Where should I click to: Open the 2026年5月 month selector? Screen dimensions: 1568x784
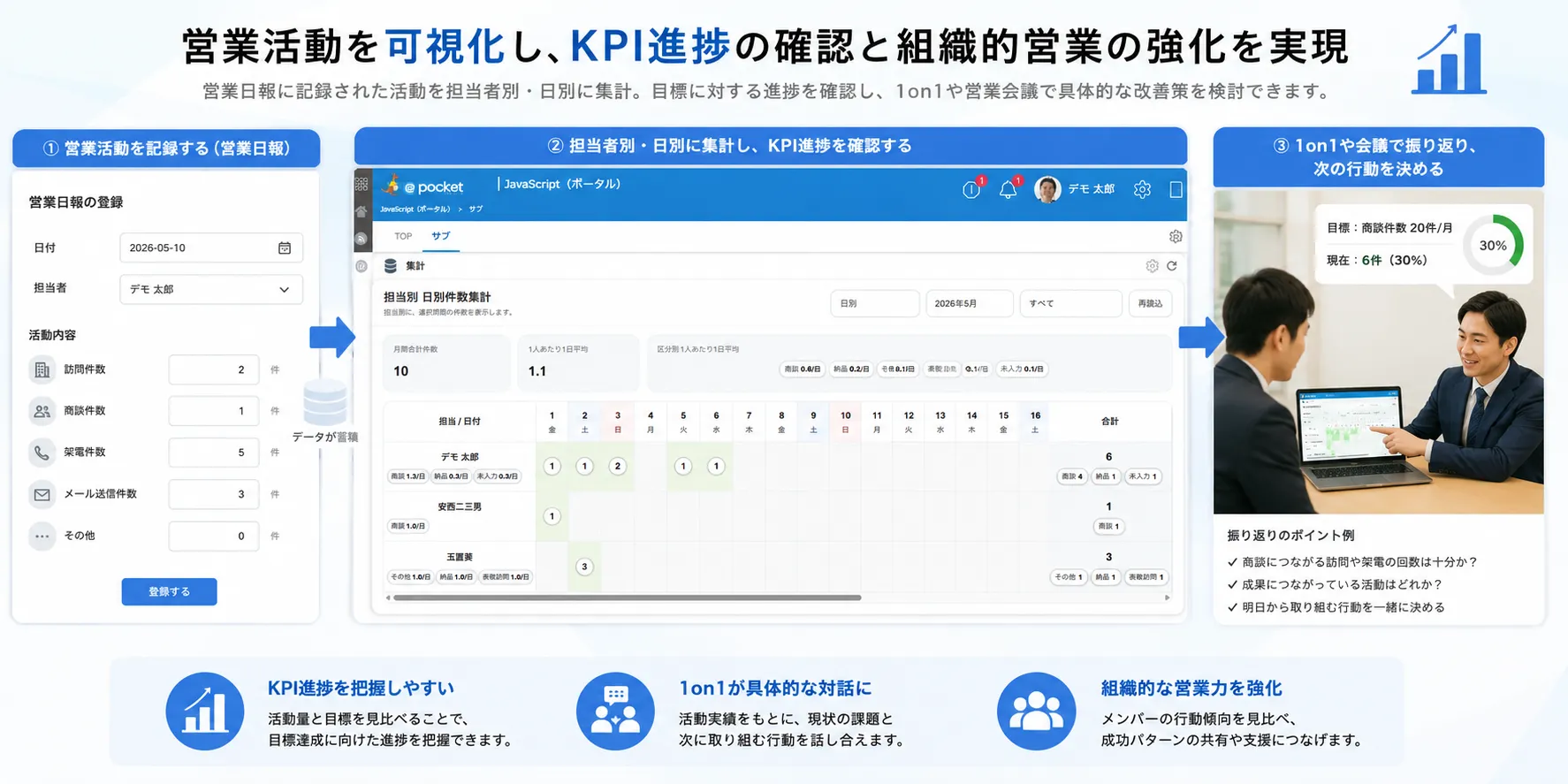969,303
